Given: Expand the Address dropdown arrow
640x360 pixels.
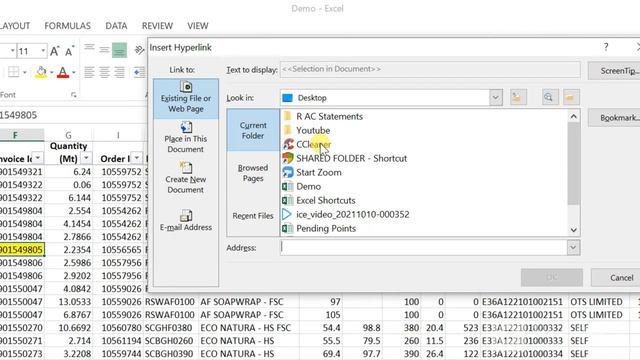Looking at the screenshot, I should (573, 247).
